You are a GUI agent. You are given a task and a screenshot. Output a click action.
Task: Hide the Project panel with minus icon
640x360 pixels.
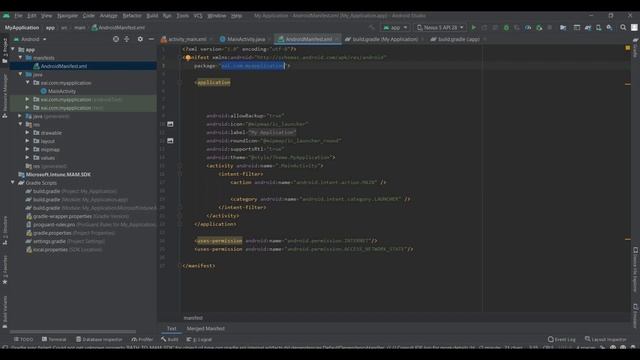pyautogui.click(x=151, y=39)
